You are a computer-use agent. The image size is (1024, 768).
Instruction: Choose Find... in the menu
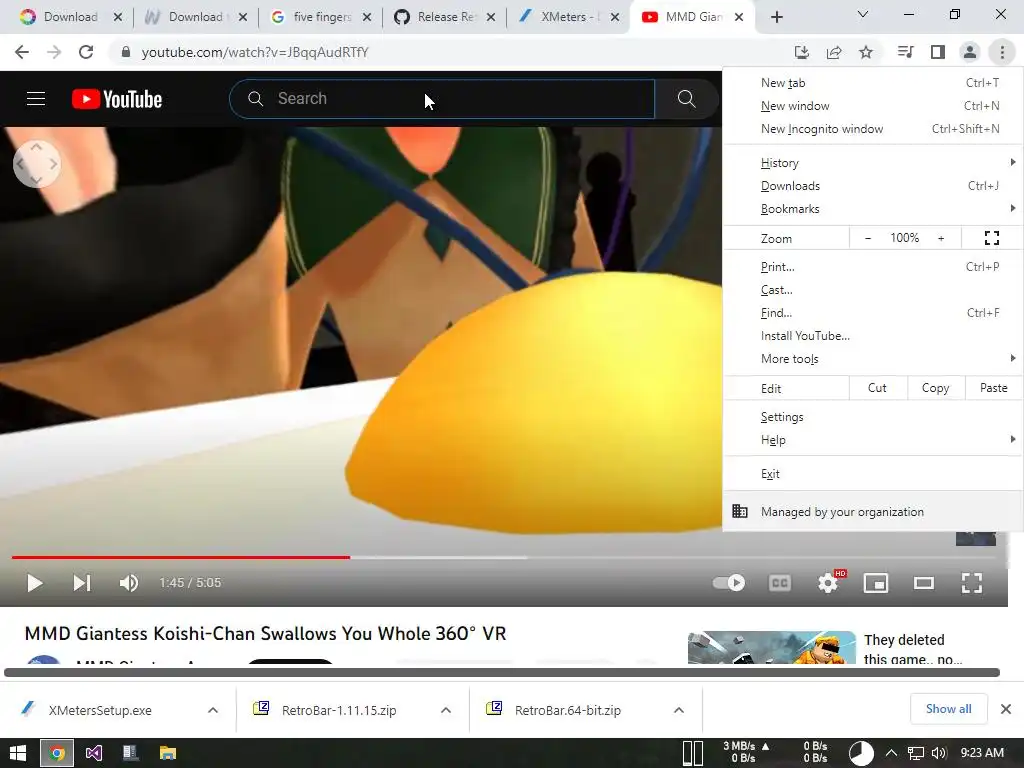[873, 313]
